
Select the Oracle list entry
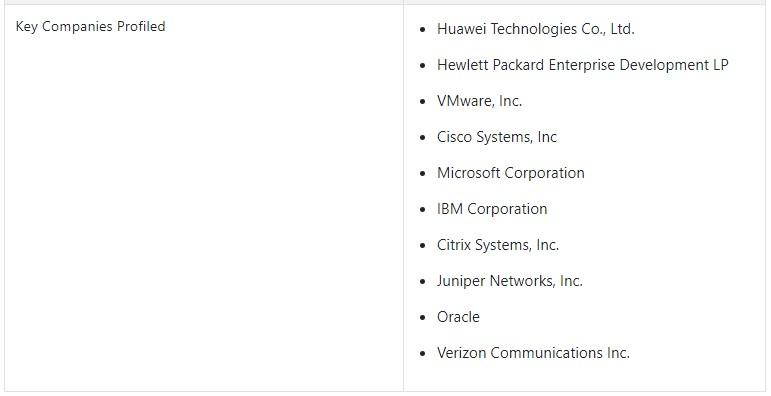click(458, 317)
